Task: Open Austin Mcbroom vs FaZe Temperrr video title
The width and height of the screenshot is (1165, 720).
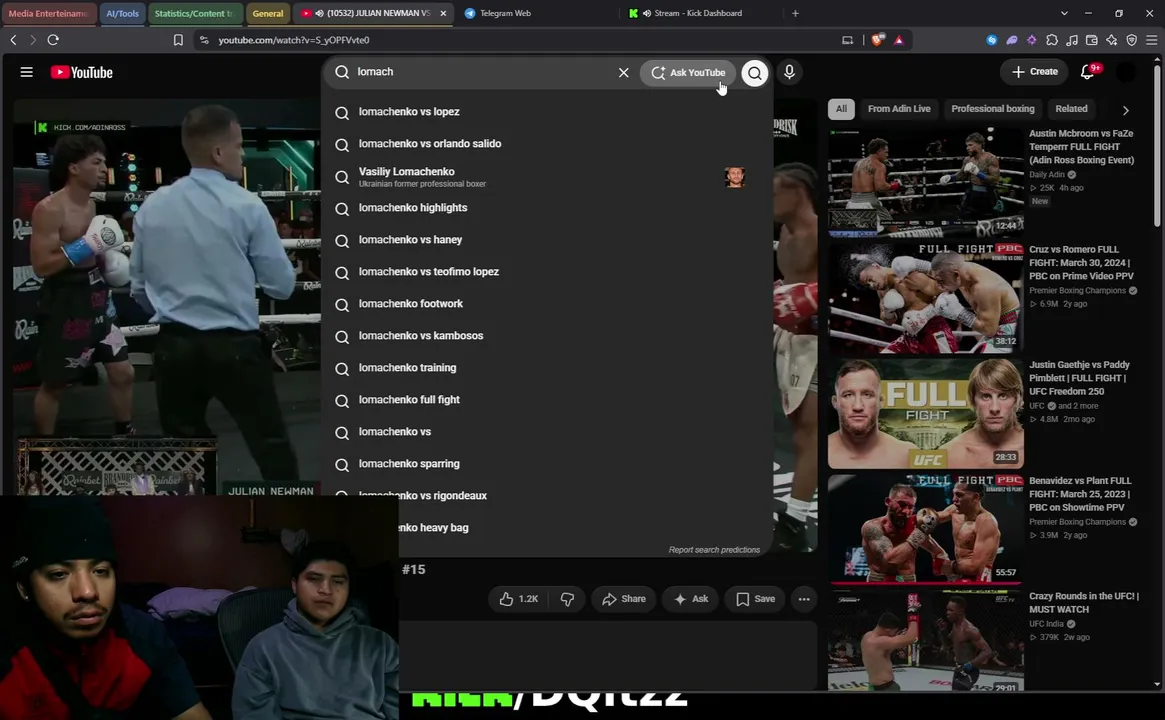Action: pos(1081,146)
